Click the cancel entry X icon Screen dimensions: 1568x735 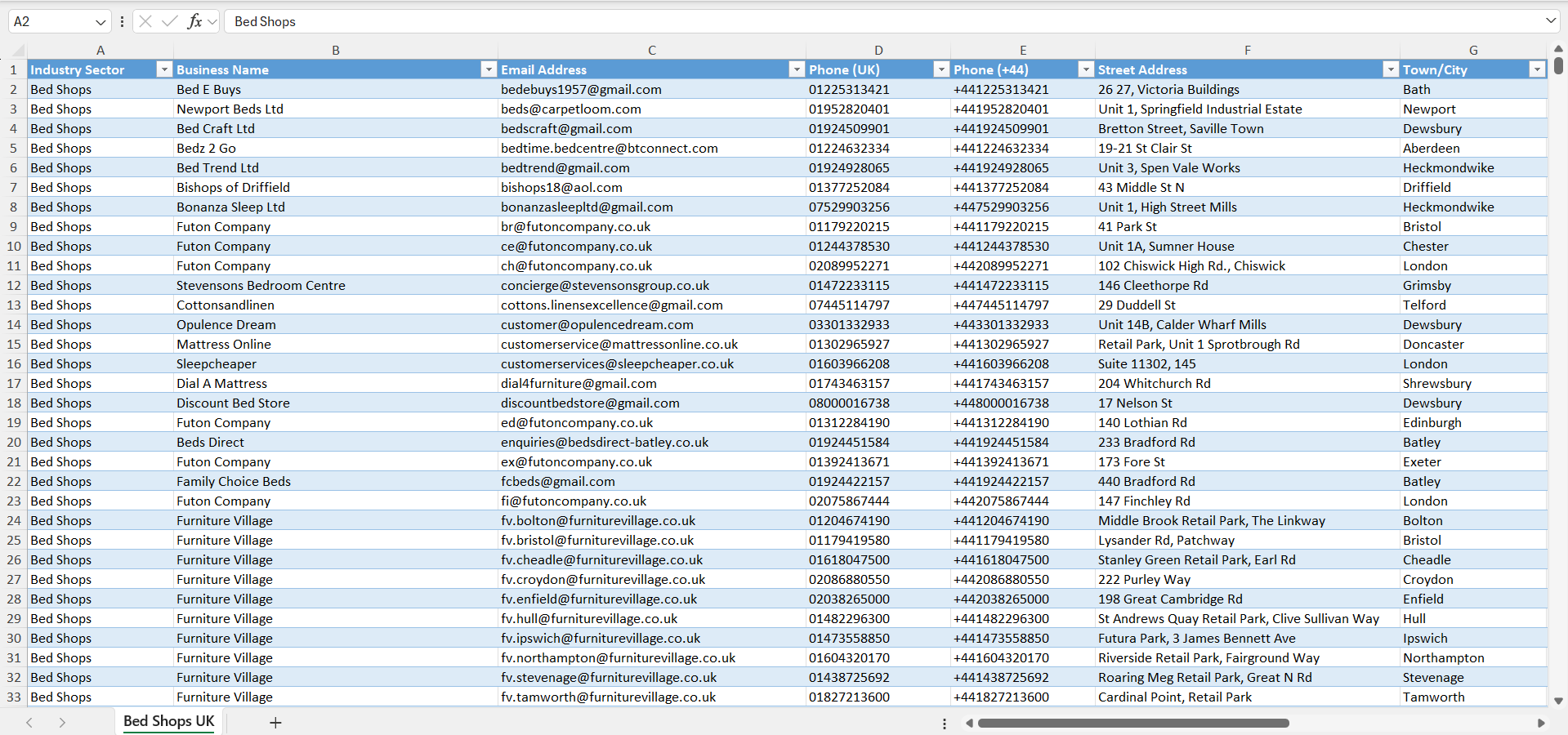[145, 21]
